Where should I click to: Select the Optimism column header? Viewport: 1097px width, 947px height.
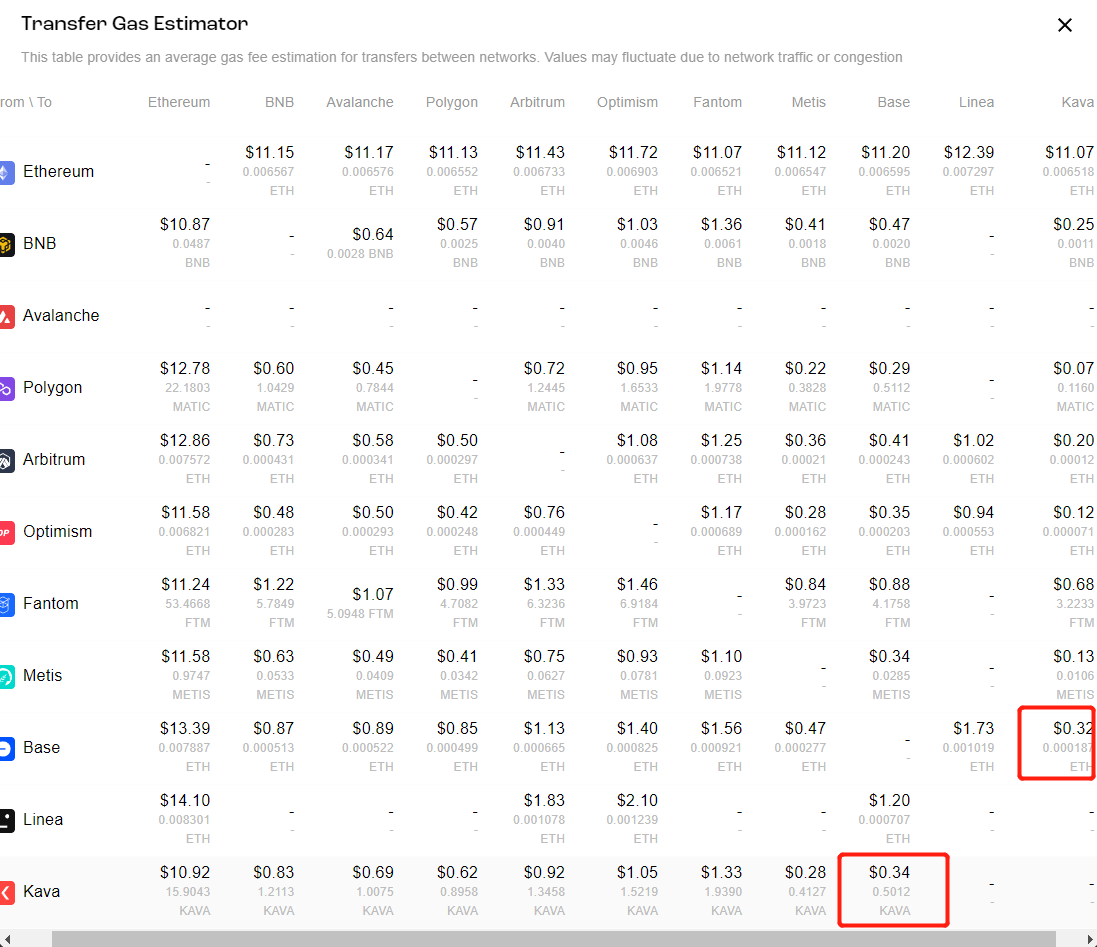627,102
